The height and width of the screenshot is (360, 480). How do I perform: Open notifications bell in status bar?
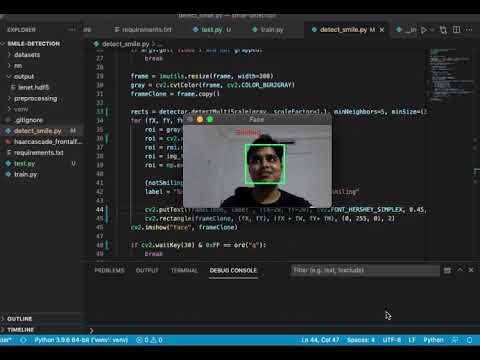469,340
